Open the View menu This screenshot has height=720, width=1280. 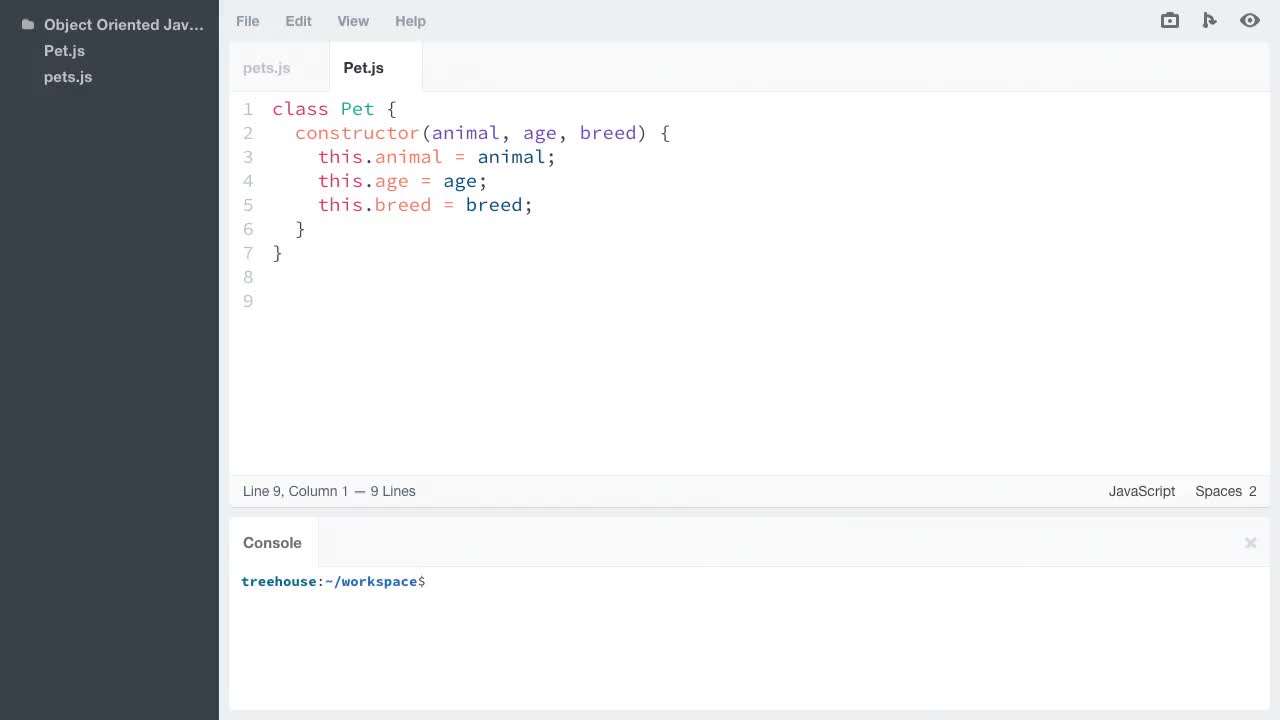tap(352, 21)
